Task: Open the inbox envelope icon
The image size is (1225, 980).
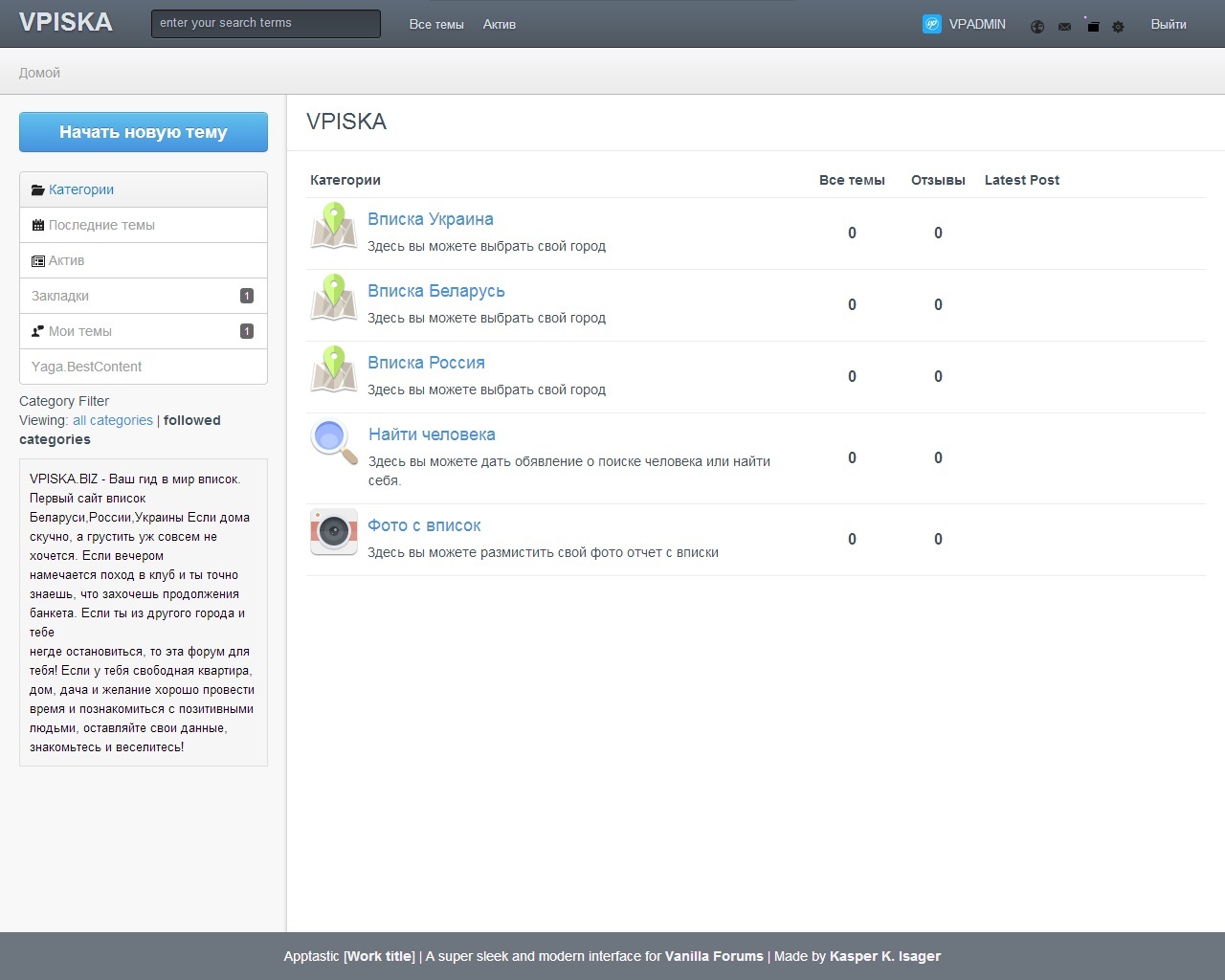Action: (1064, 27)
